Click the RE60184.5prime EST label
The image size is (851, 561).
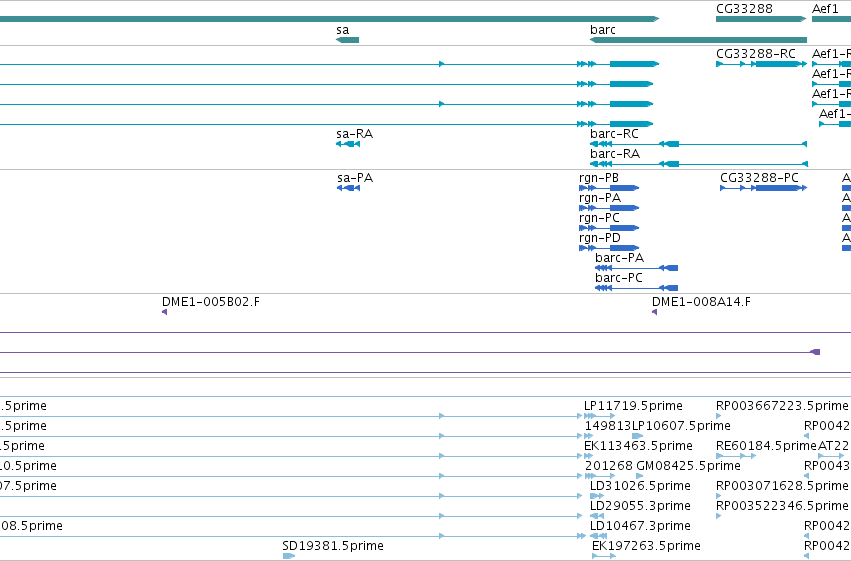point(766,446)
